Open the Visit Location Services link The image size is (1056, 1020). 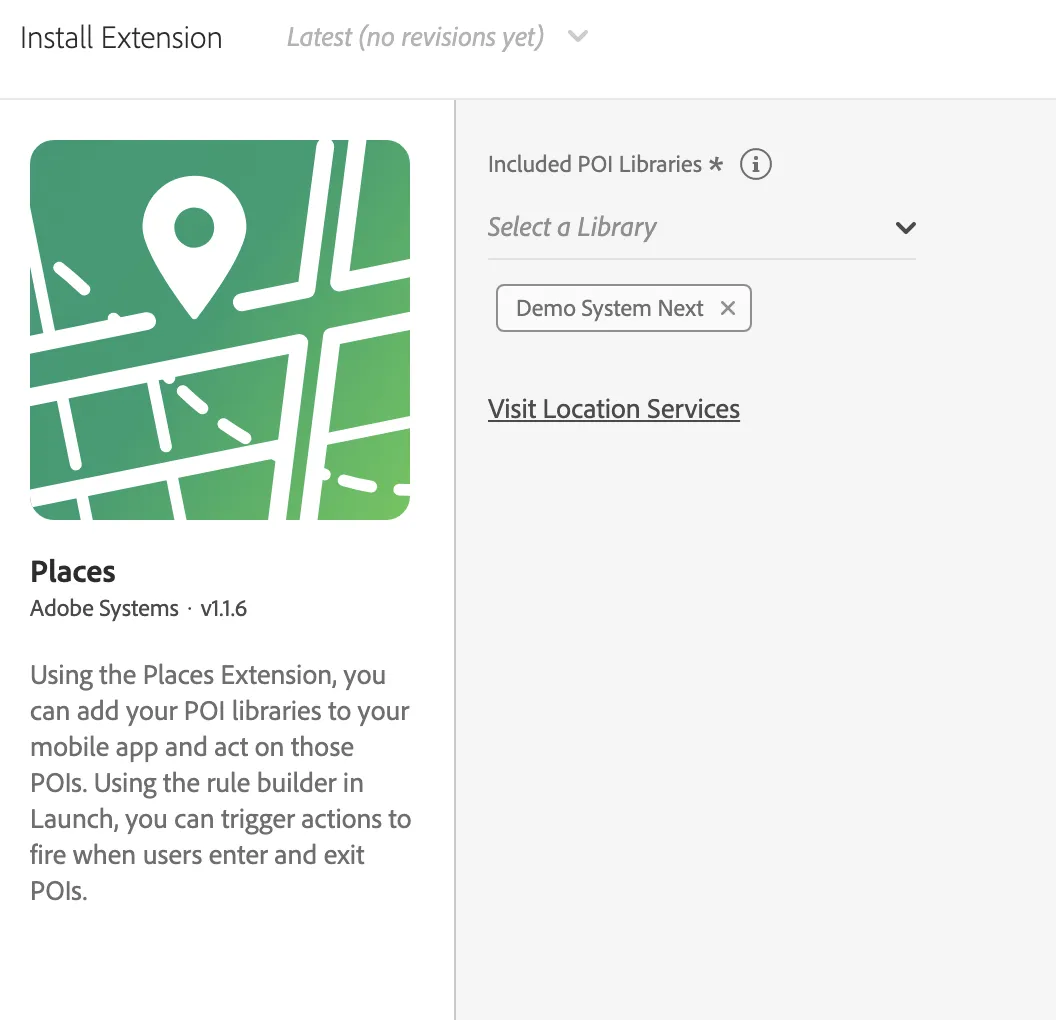coord(614,409)
